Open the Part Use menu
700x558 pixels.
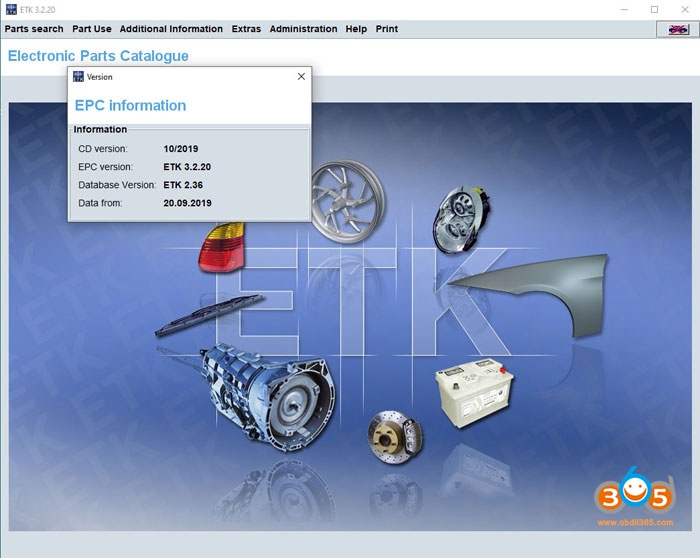click(x=92, y=29)
